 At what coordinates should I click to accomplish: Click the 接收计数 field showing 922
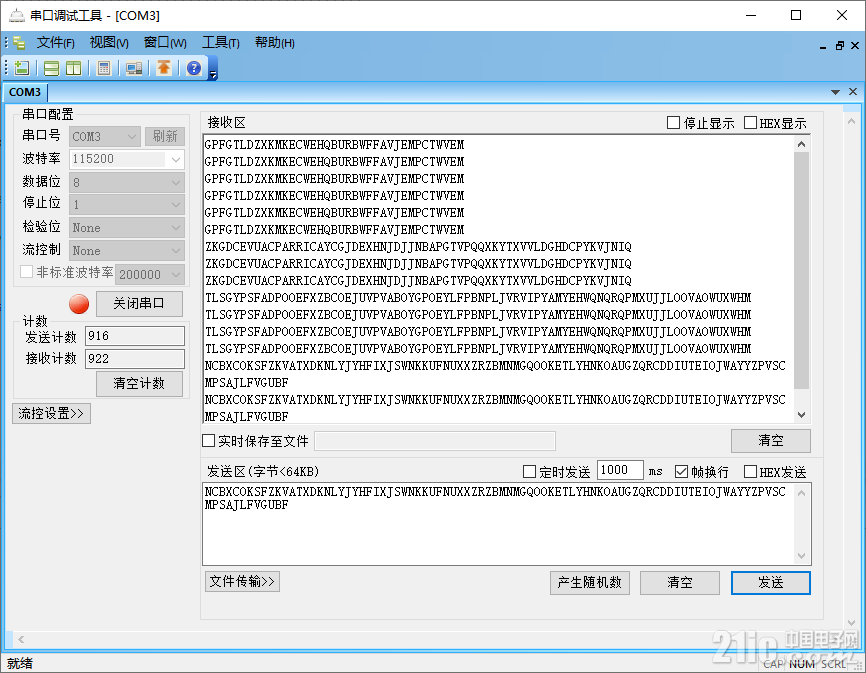point(135,358)
